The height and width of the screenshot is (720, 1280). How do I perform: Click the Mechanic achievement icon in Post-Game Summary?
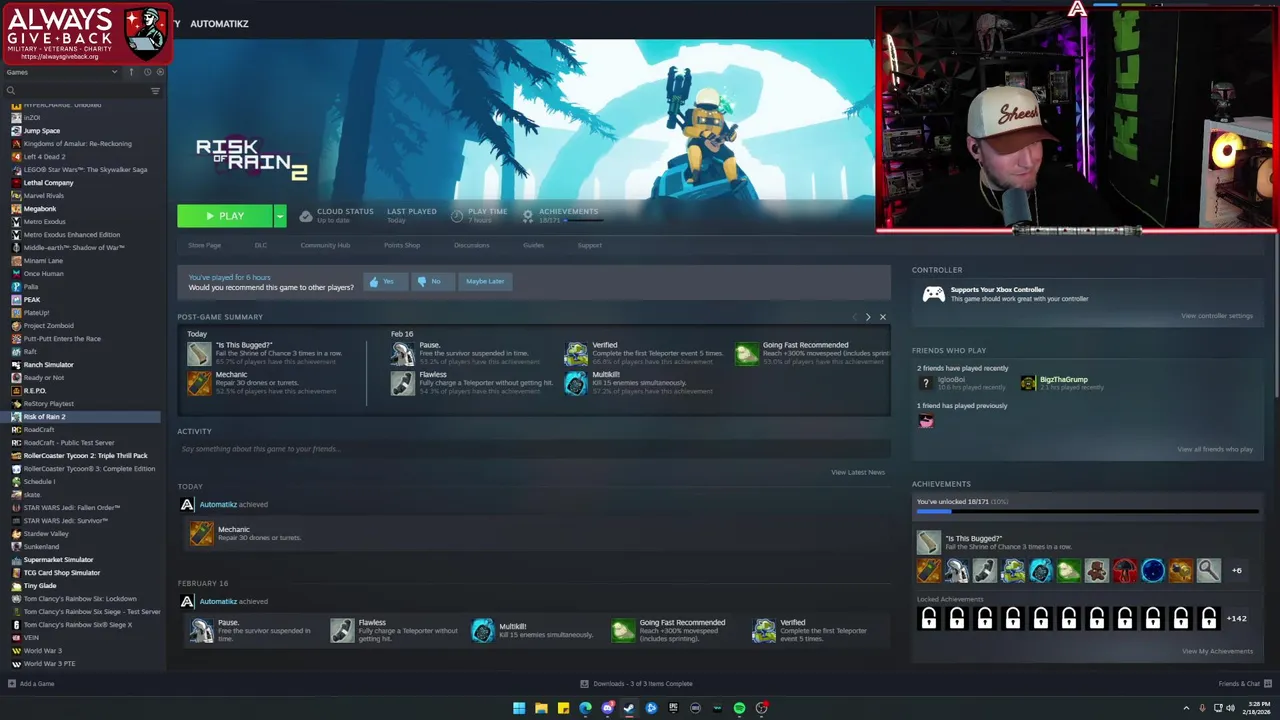(199, 382)
